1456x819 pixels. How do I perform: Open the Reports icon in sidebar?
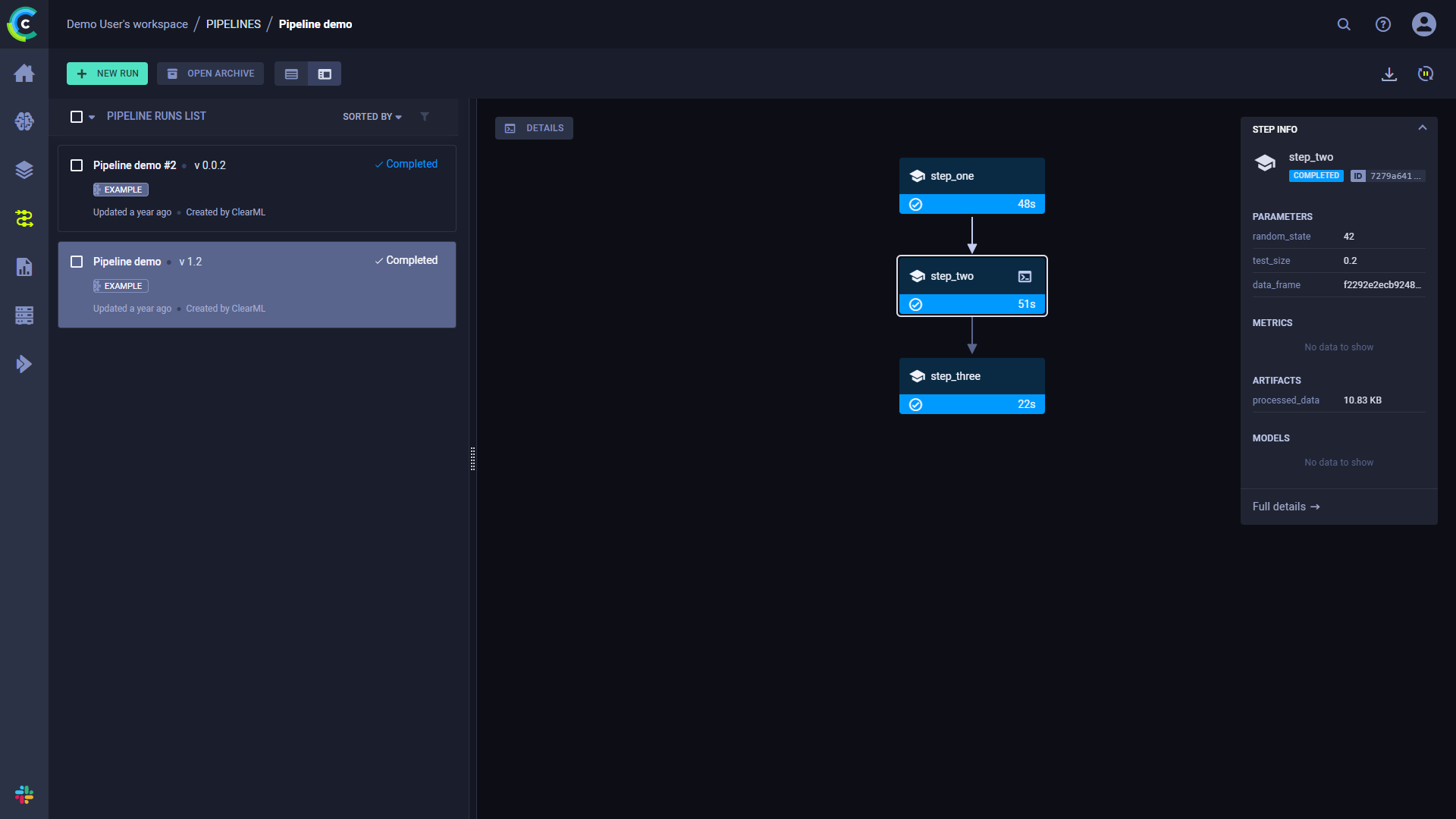[x=24, y=267]
